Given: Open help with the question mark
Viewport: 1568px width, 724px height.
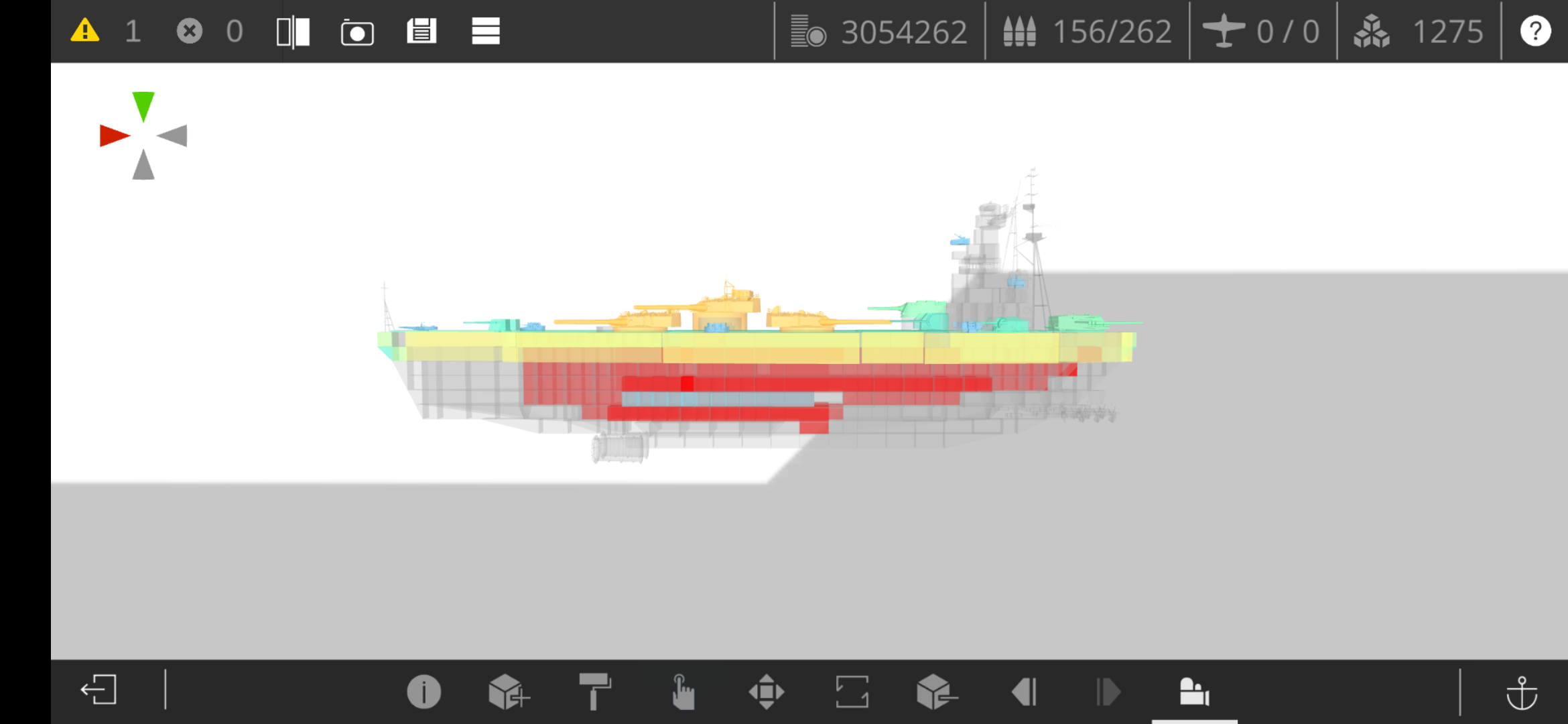Looking at the screenshot, I should point(1535,31).
